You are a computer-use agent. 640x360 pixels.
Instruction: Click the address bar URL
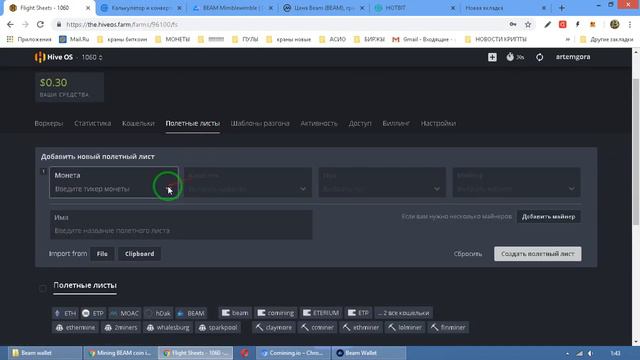pos(122,24)
